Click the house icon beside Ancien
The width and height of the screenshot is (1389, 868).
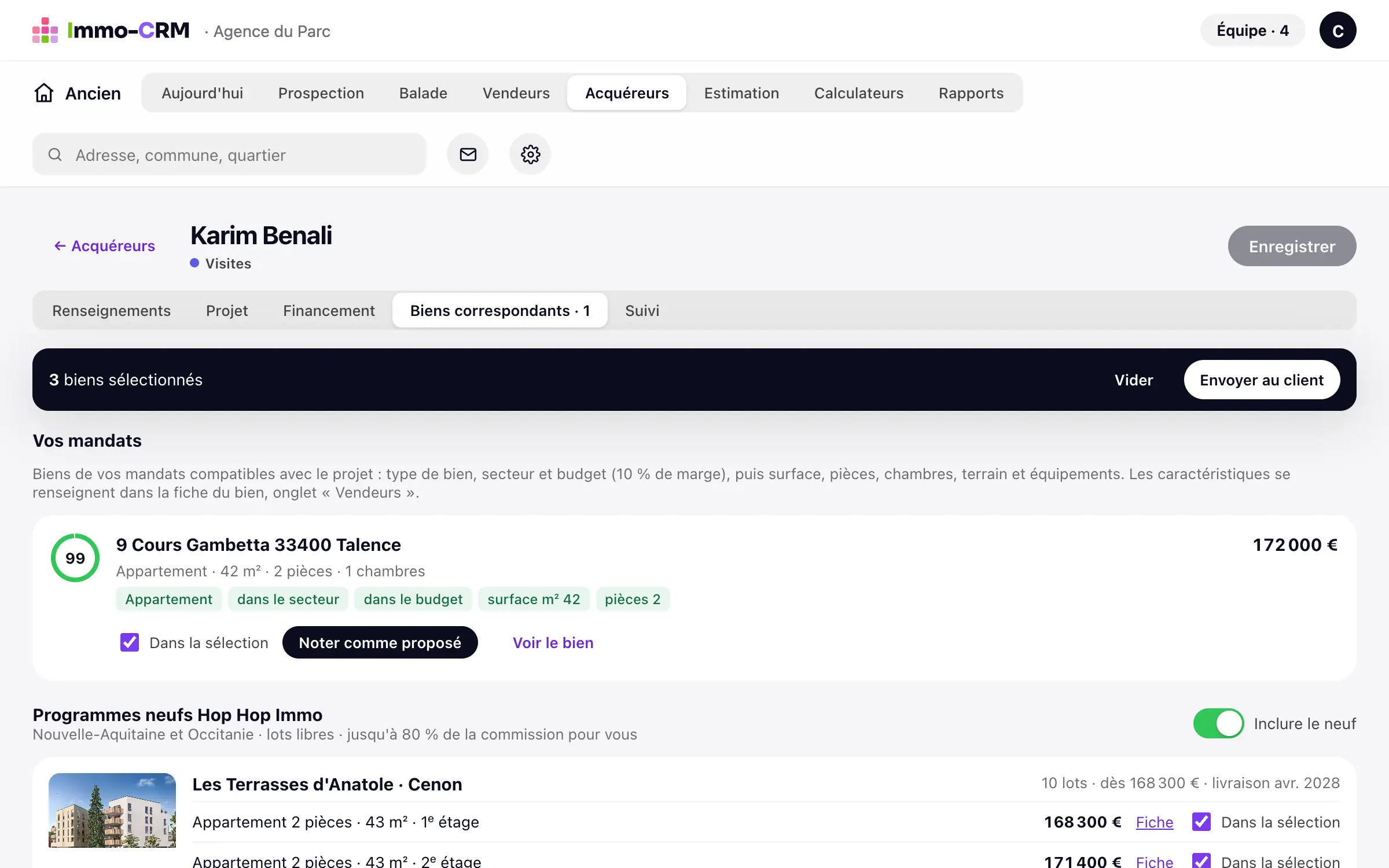(x=44, y=93)
